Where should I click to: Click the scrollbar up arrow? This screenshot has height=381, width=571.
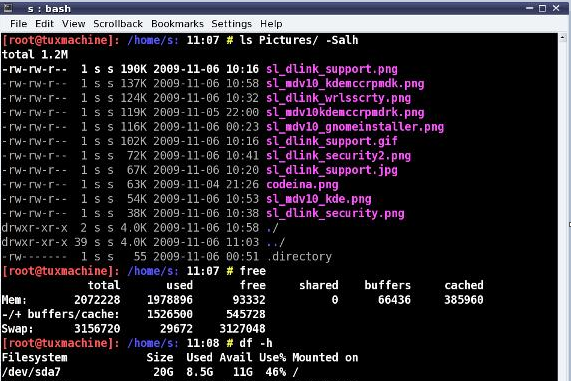coord(563,37)
